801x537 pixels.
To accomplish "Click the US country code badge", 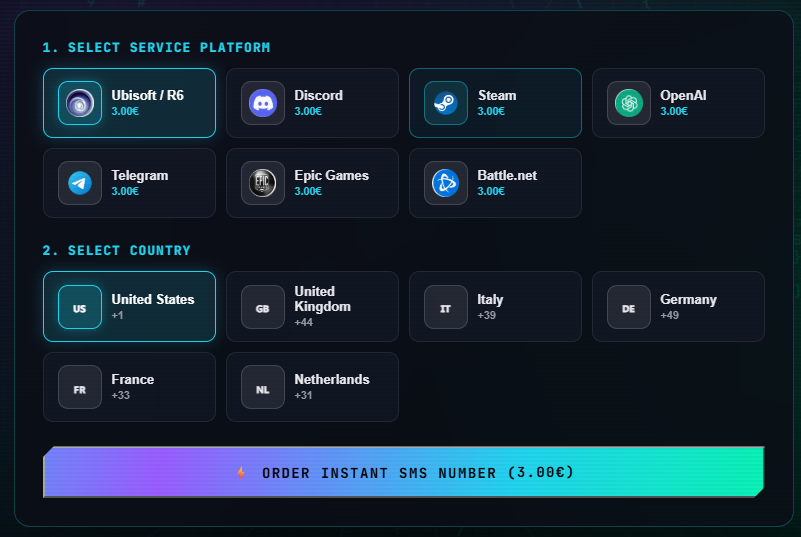I will [x=80, y=307].
